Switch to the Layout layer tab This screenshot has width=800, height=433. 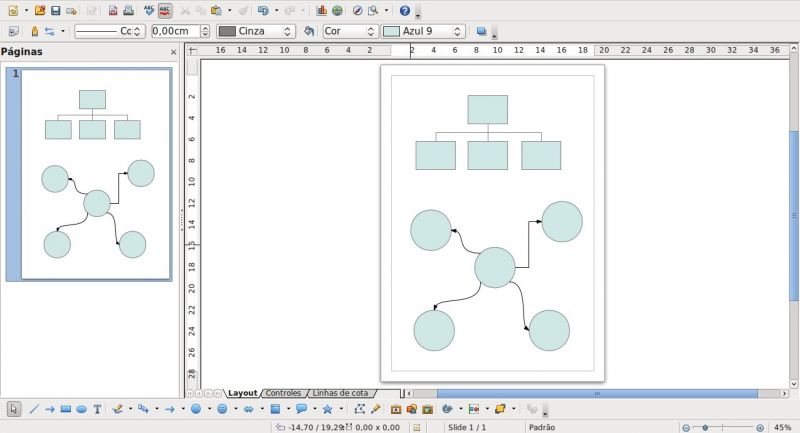[242, 393]
